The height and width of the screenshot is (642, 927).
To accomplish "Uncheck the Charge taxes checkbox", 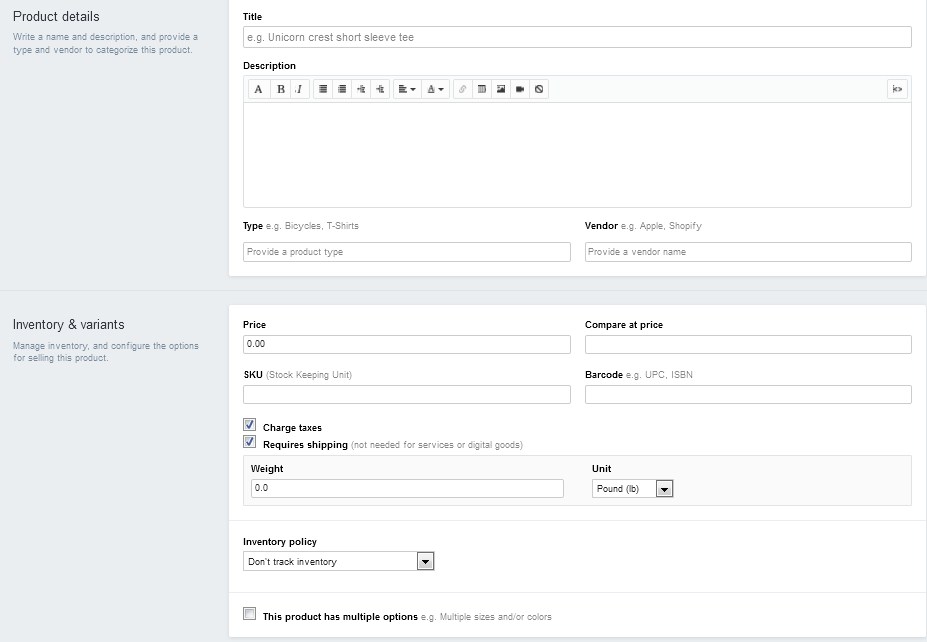I will pos(249,424).
